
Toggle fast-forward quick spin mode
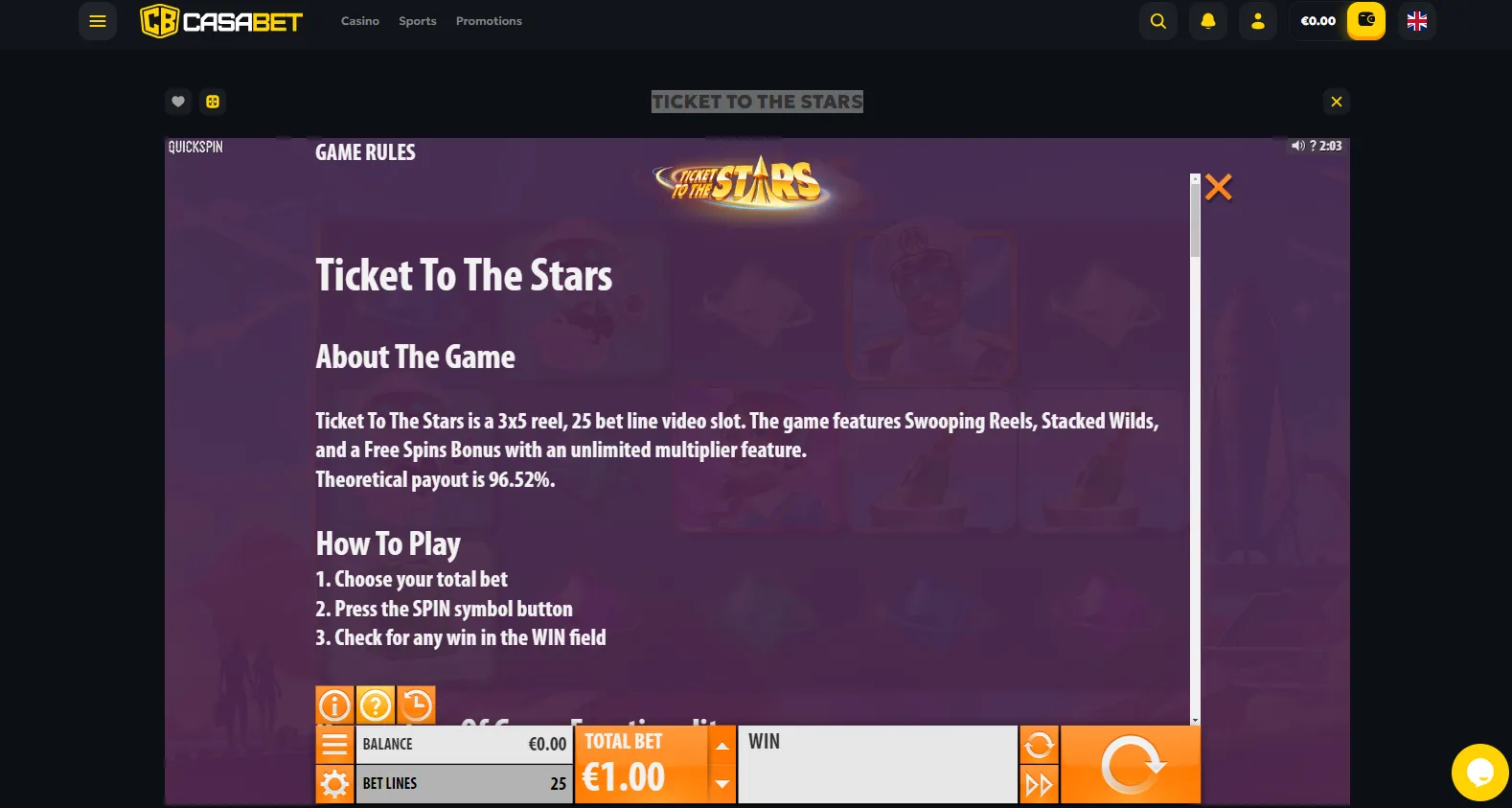1040,785
